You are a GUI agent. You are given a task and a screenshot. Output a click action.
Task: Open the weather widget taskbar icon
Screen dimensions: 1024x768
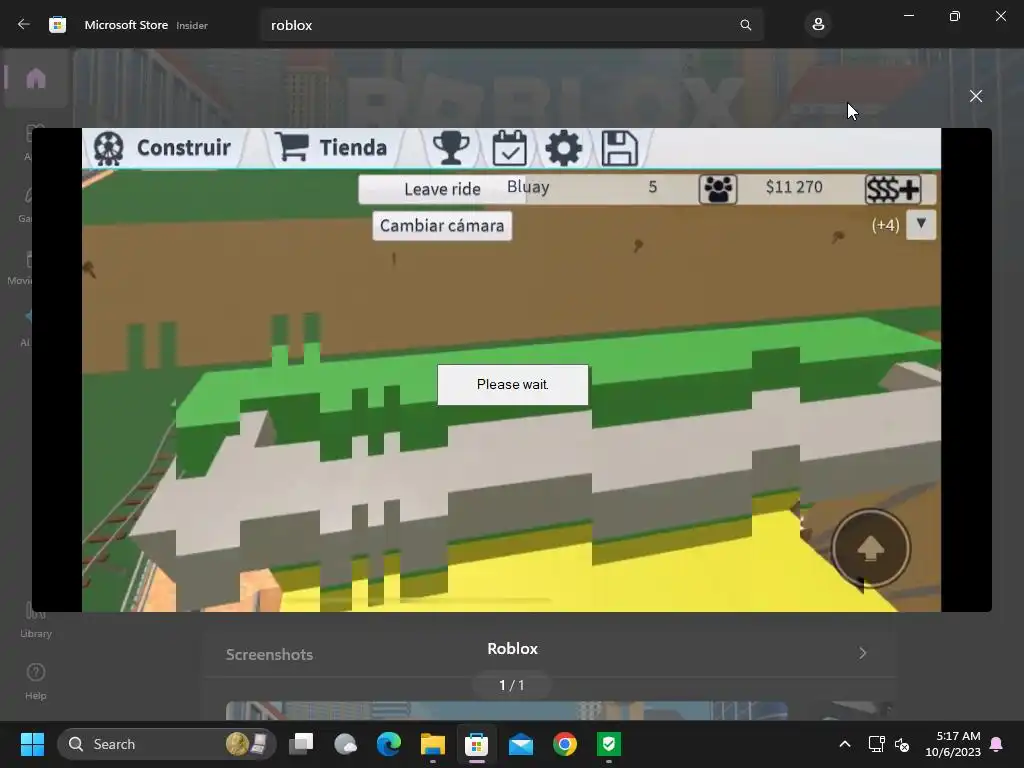point(345,744)
